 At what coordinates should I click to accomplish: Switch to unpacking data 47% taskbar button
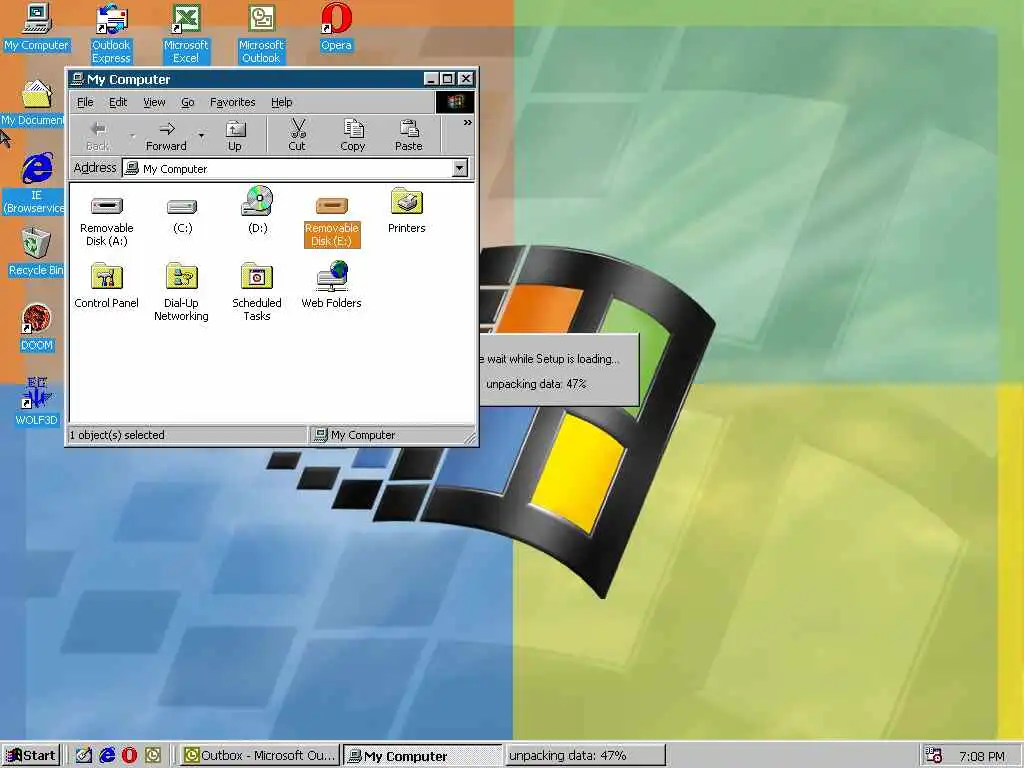tap(585, 756)
